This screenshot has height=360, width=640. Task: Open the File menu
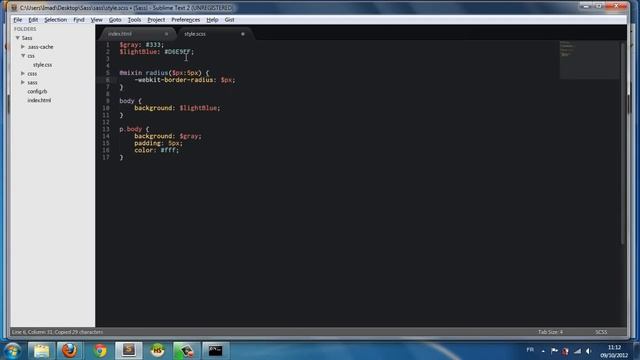[18, 20]
